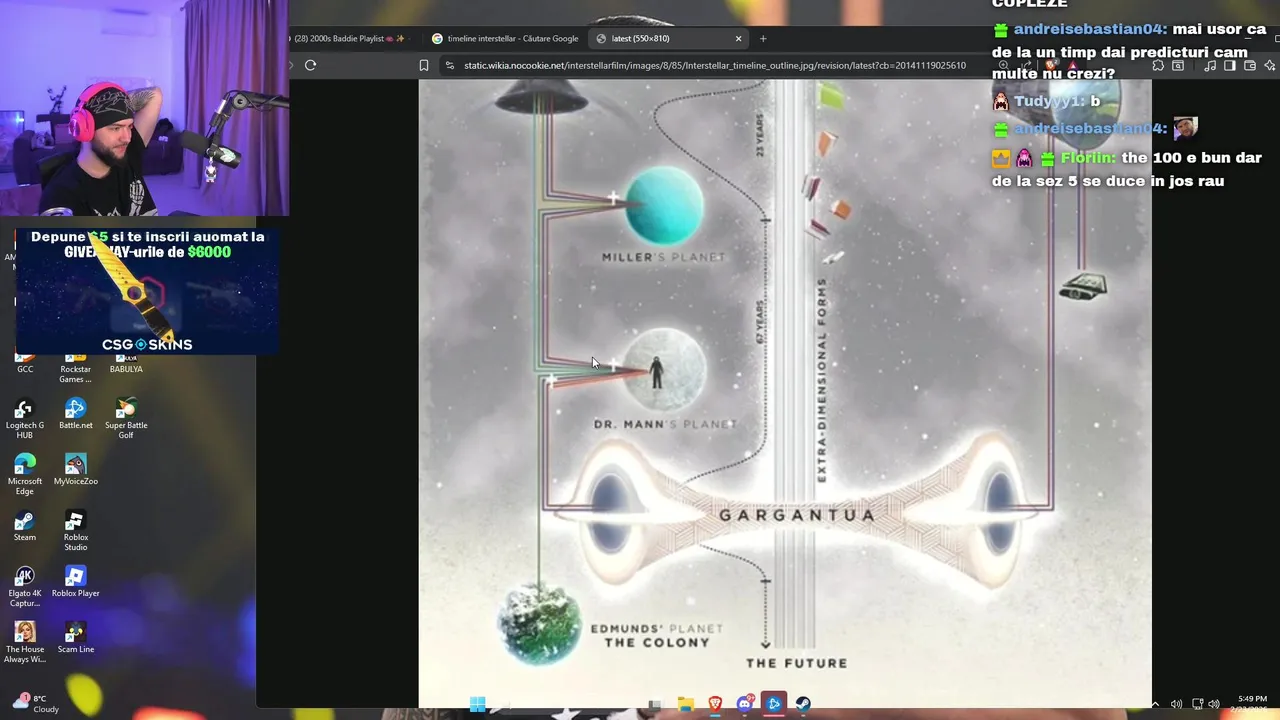Open the Rockstar Games desktop shortcut
Viewport: 1280px width, 720px height.
(x=75, y=367)
